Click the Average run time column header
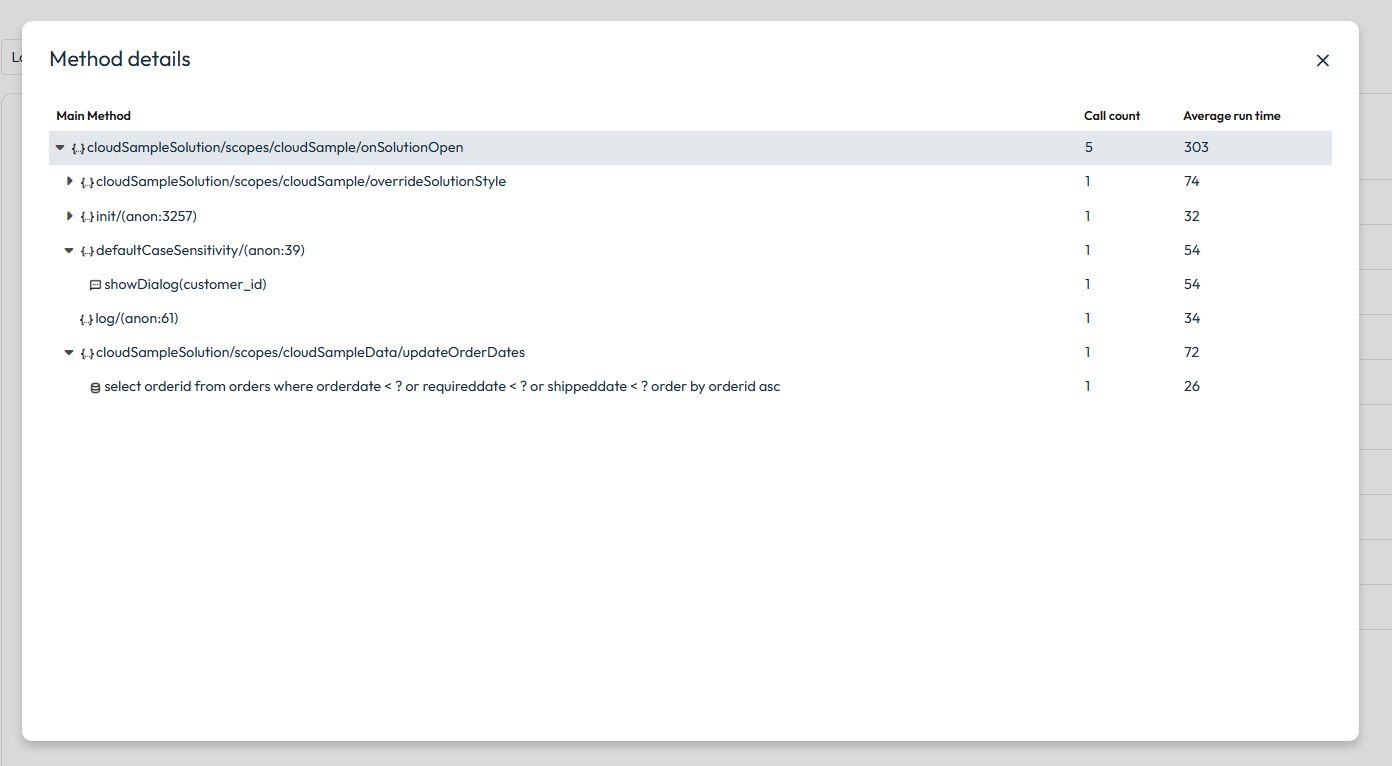The image size is (1392, 766). tap(1231, 116)
